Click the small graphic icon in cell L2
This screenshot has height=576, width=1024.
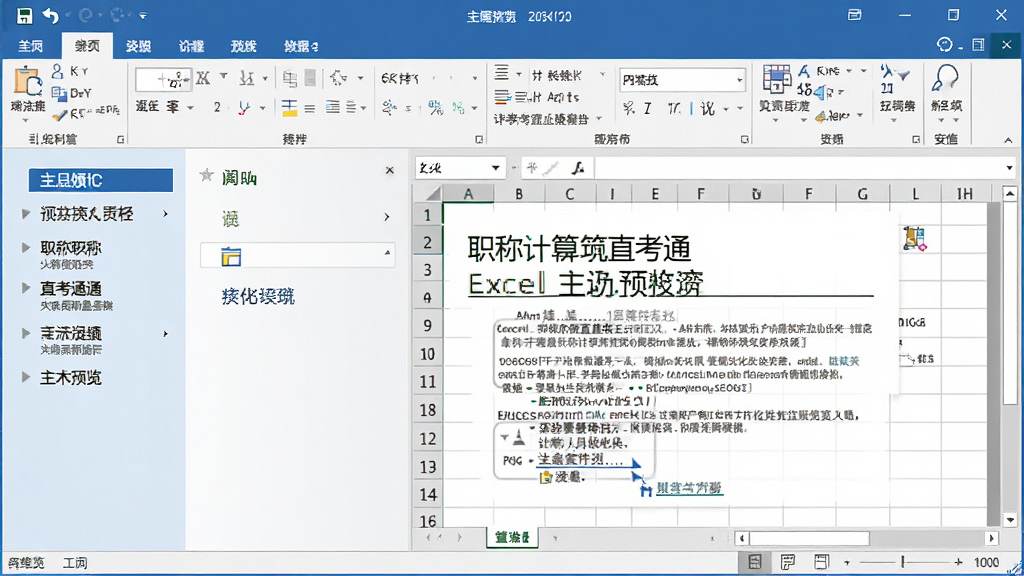pos(914,238)
